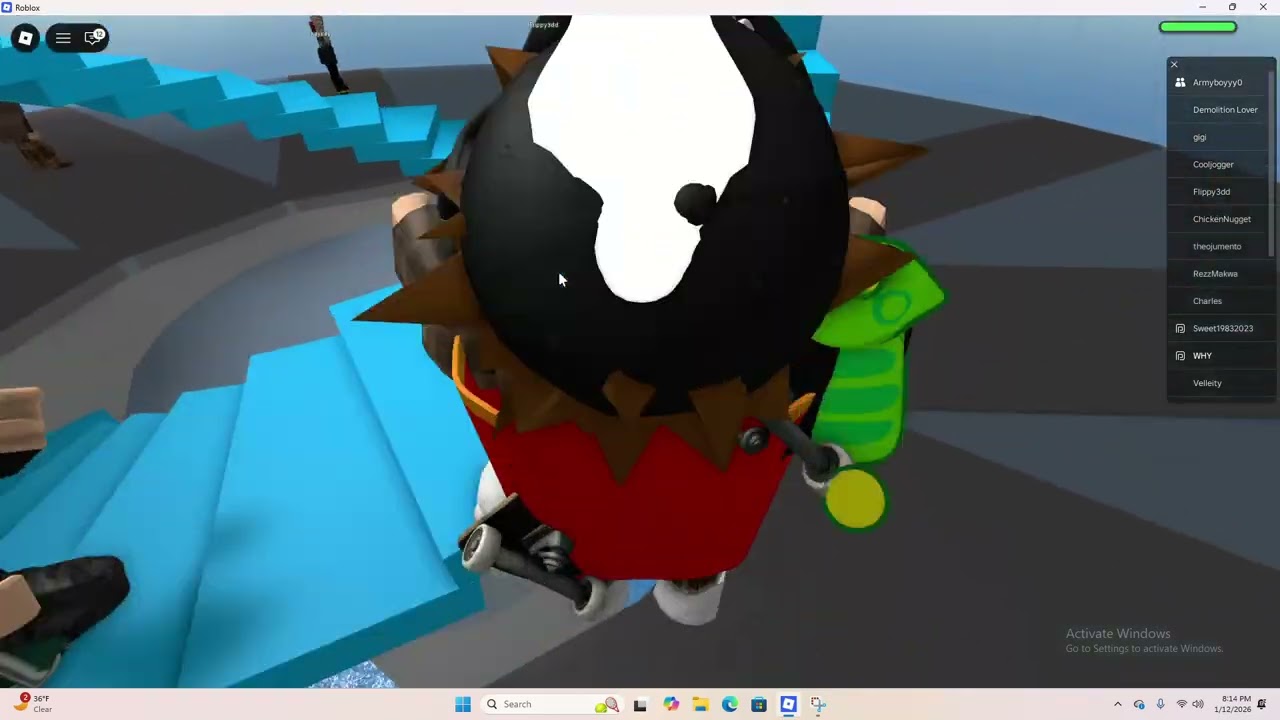Select player ChickenNugget in the player list
The height and width of the screenshot is (720, 1280).
coord(1218,219)
